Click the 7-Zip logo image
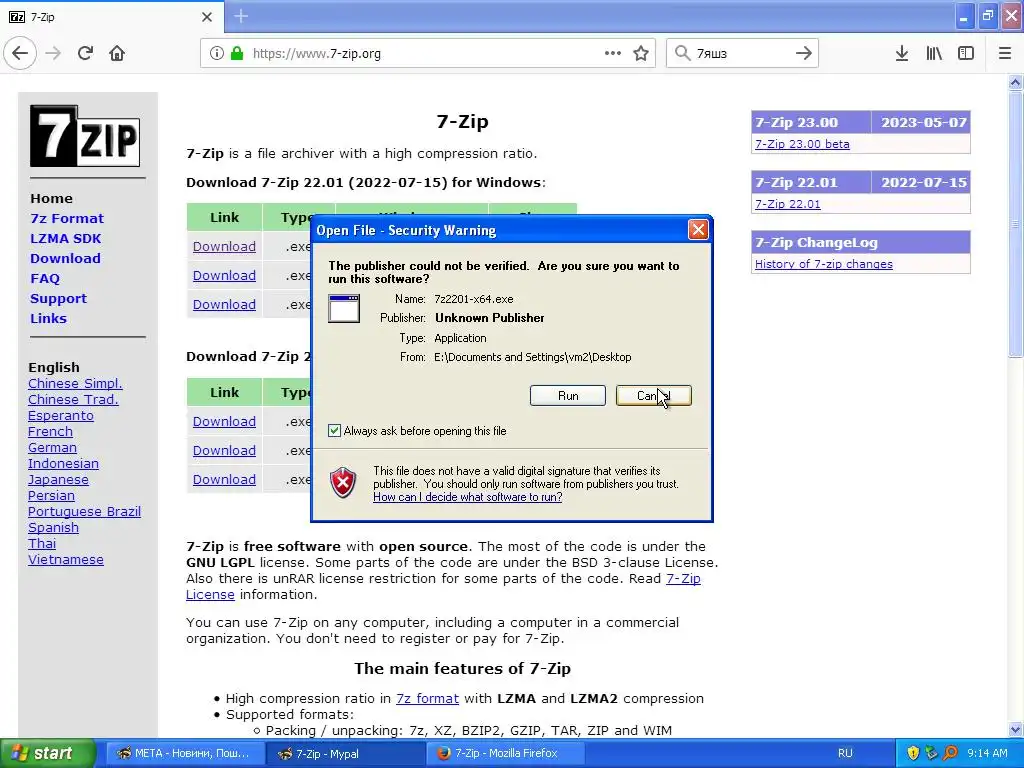This screenshot has height=768, width=1024. (85, 136)
